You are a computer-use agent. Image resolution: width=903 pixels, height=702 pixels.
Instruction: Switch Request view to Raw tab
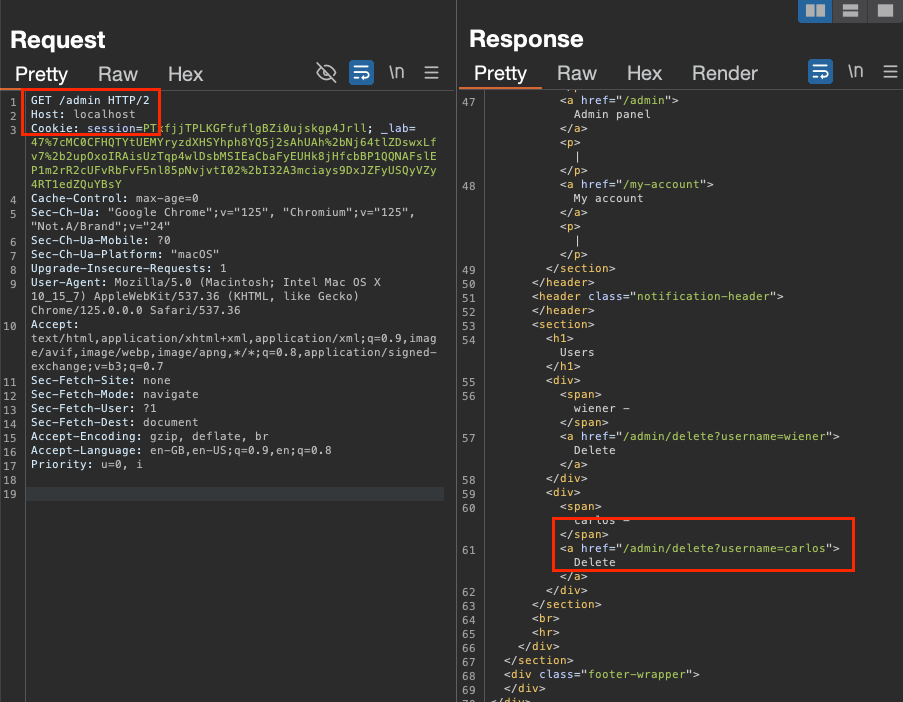coord(117,74)
